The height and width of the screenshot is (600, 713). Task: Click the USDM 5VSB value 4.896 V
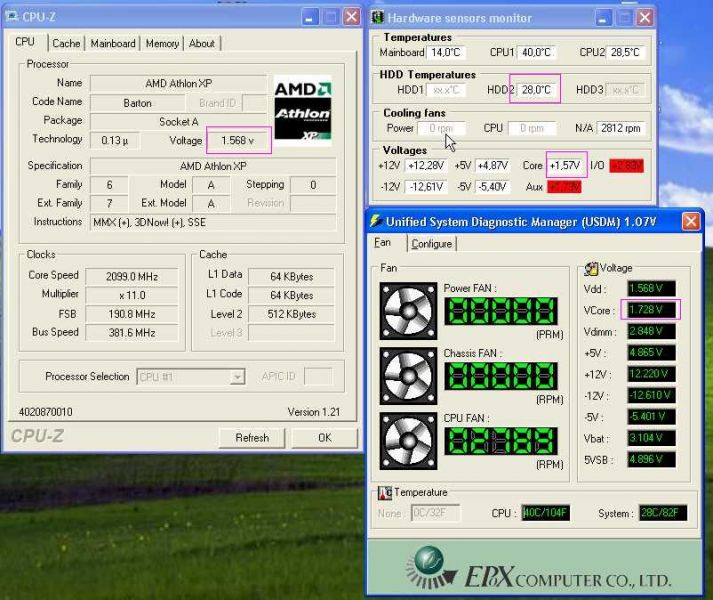651,459
